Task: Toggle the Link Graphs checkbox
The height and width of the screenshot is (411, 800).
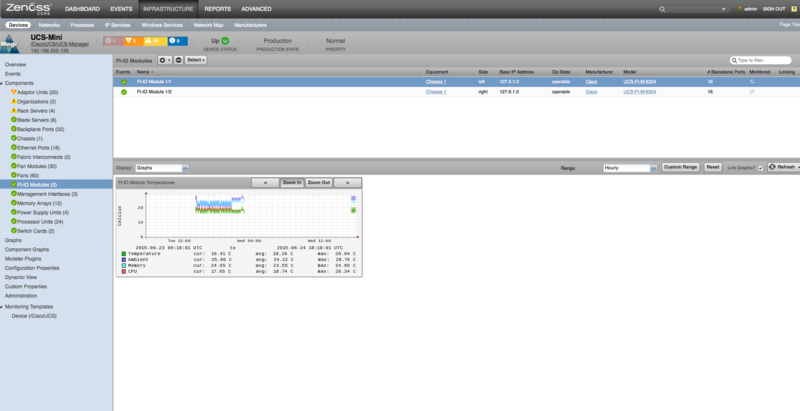Action: coord(760,168)
